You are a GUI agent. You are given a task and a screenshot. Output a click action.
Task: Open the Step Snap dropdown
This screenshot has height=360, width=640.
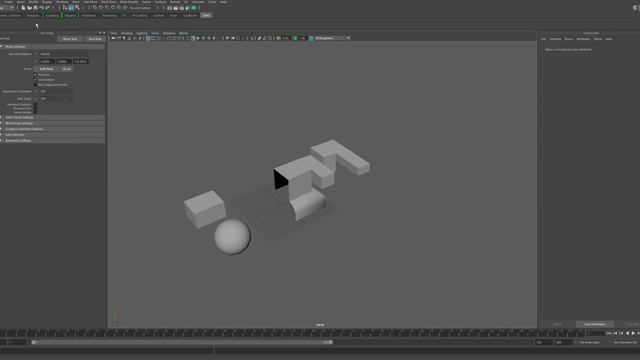pos(49,99)
